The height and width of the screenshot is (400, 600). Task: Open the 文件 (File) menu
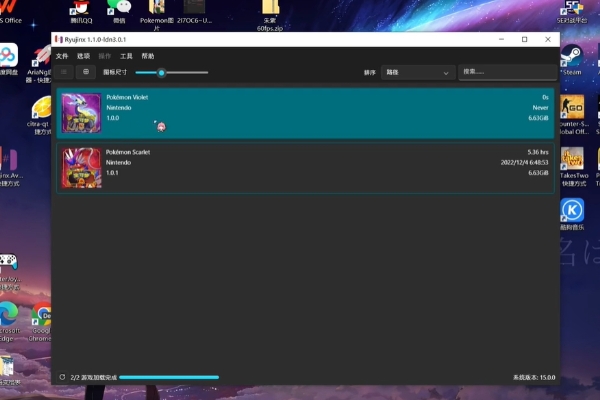[62, 56]
